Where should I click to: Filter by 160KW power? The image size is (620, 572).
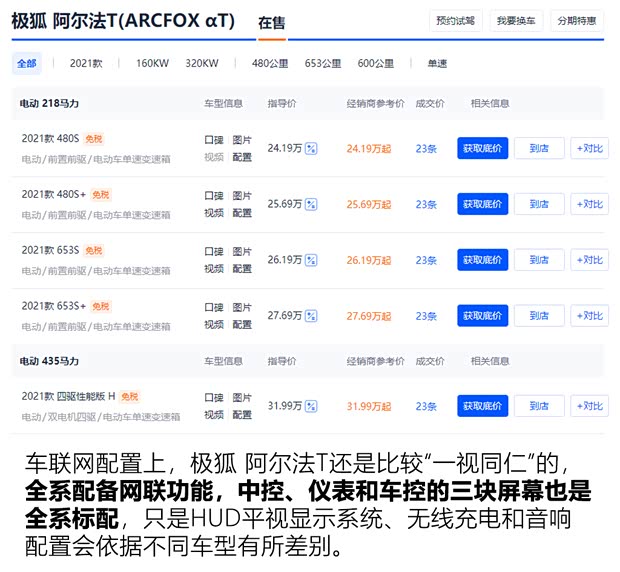point(152,63)
